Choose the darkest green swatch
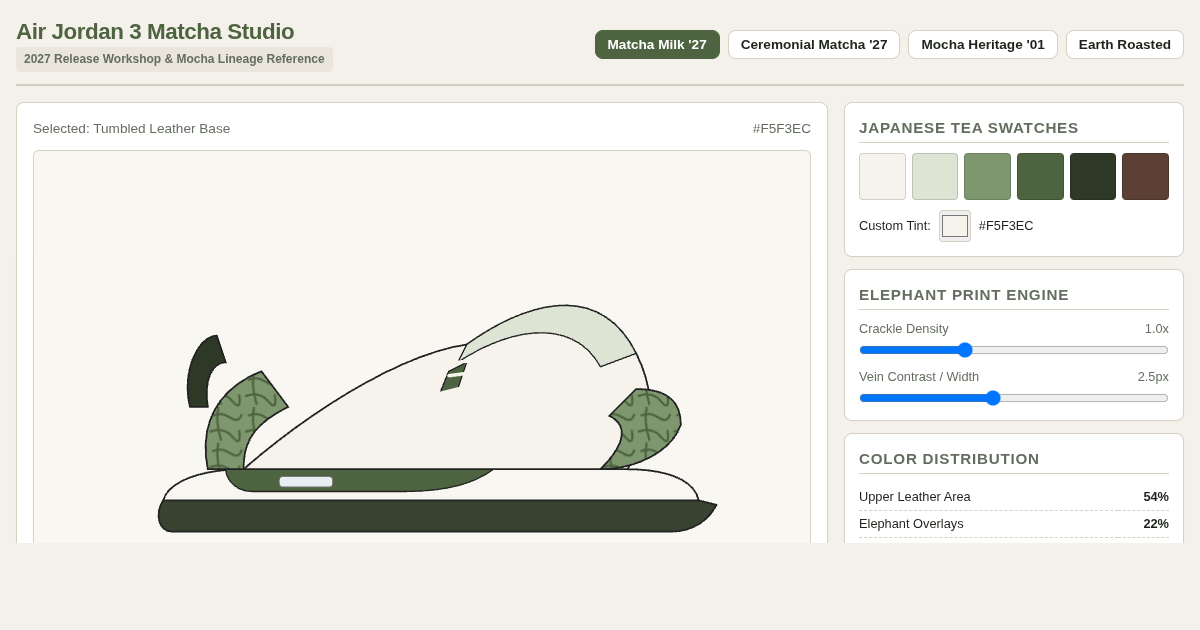Screen dimensions: 1200x630 coord(1093,176)
